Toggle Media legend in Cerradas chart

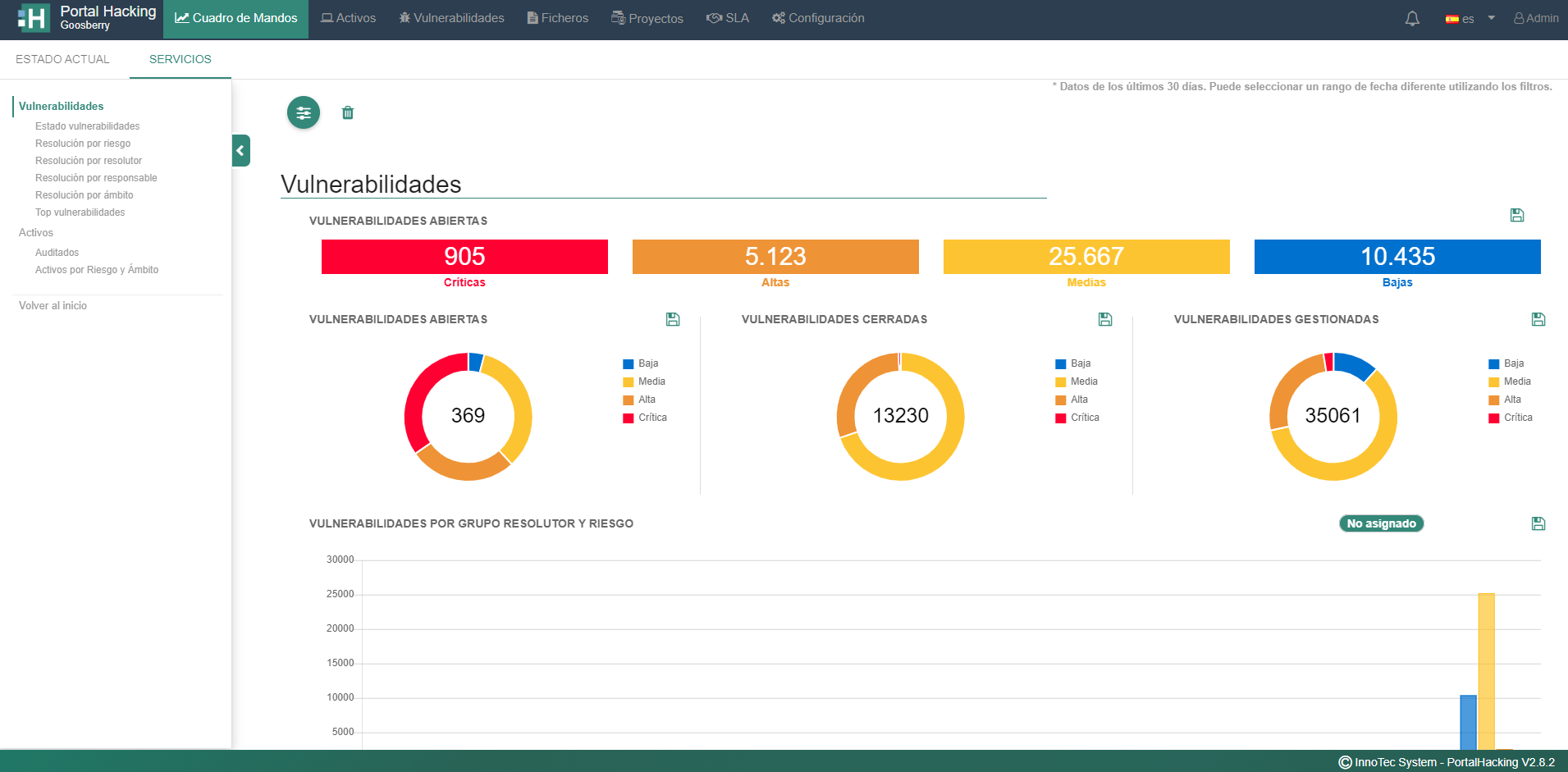(1077, 381)
